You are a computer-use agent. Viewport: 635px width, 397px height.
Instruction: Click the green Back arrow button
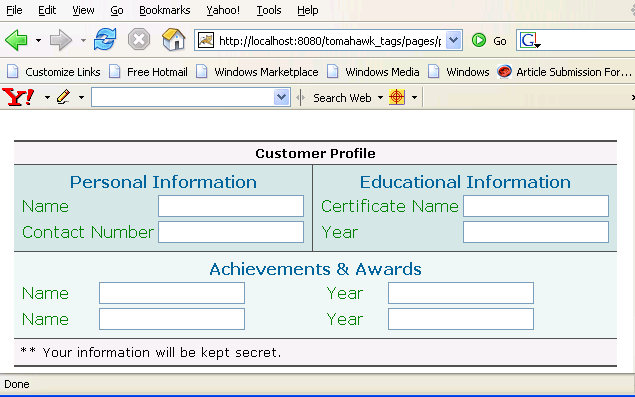16,40
